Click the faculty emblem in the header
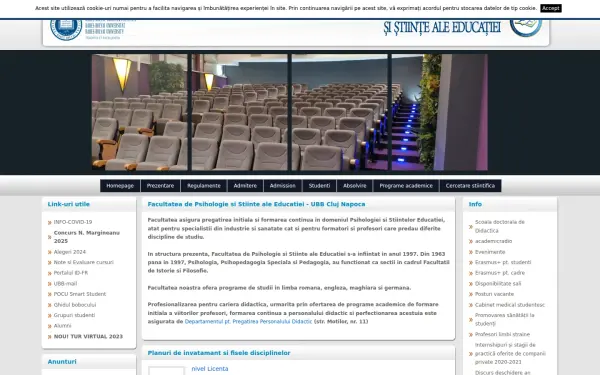Viewport: 600px width, 375px height. pos(526,28)
